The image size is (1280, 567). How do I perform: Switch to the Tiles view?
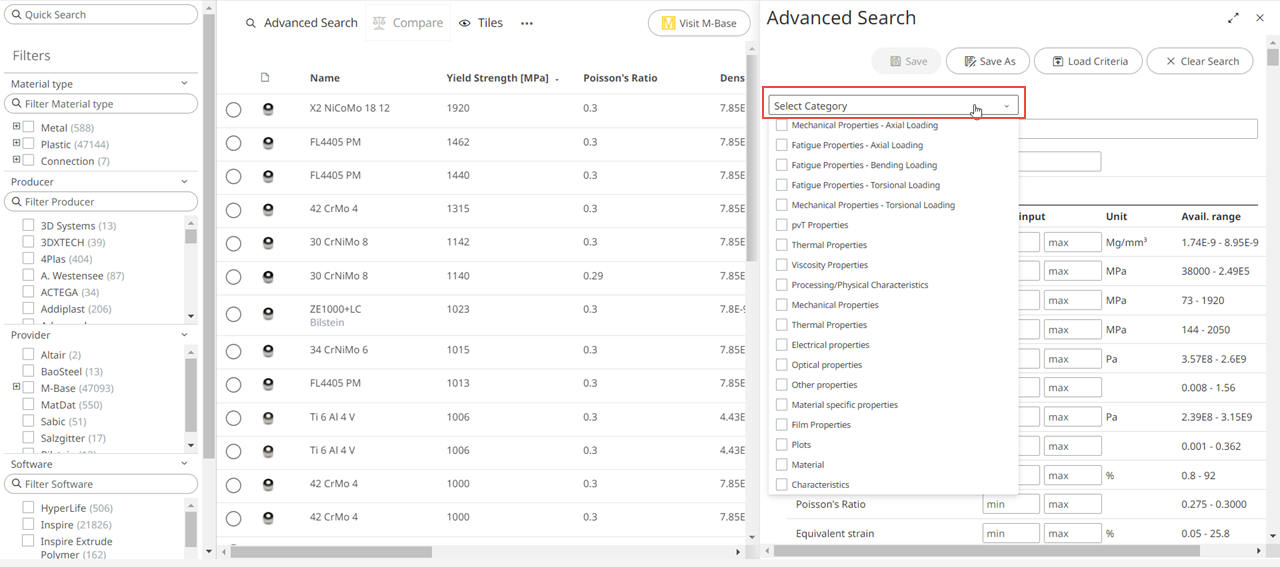481,23
